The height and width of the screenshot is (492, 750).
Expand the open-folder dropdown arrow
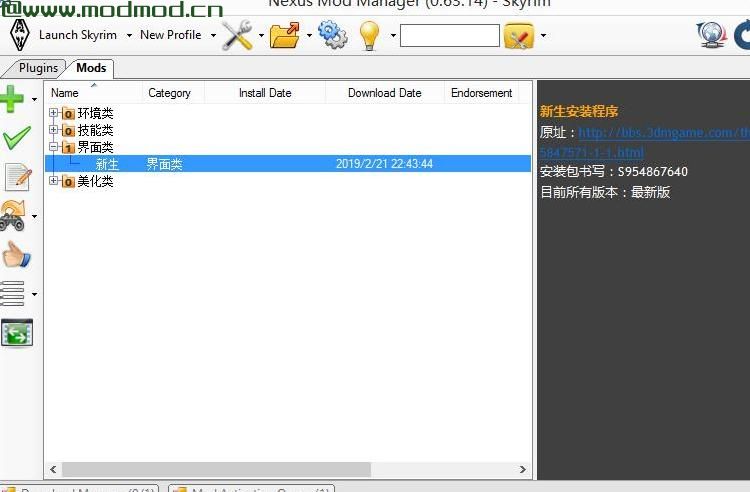click(309, 35)
